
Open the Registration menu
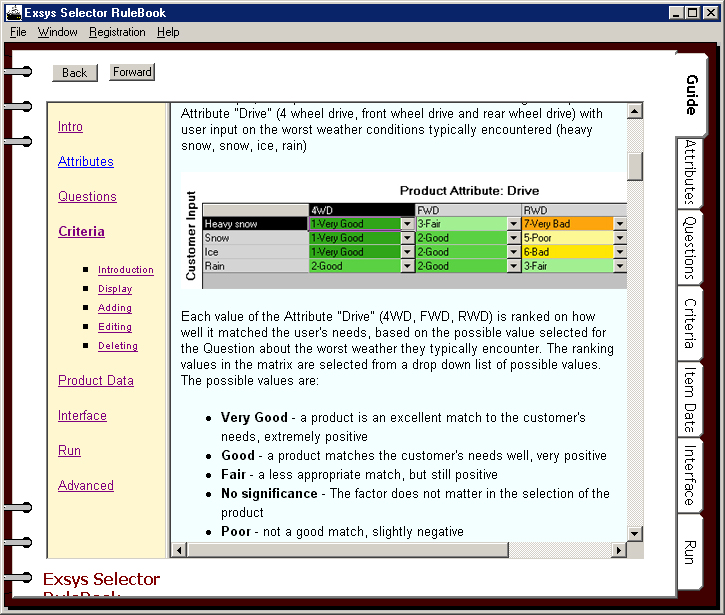tap(117, 32)
